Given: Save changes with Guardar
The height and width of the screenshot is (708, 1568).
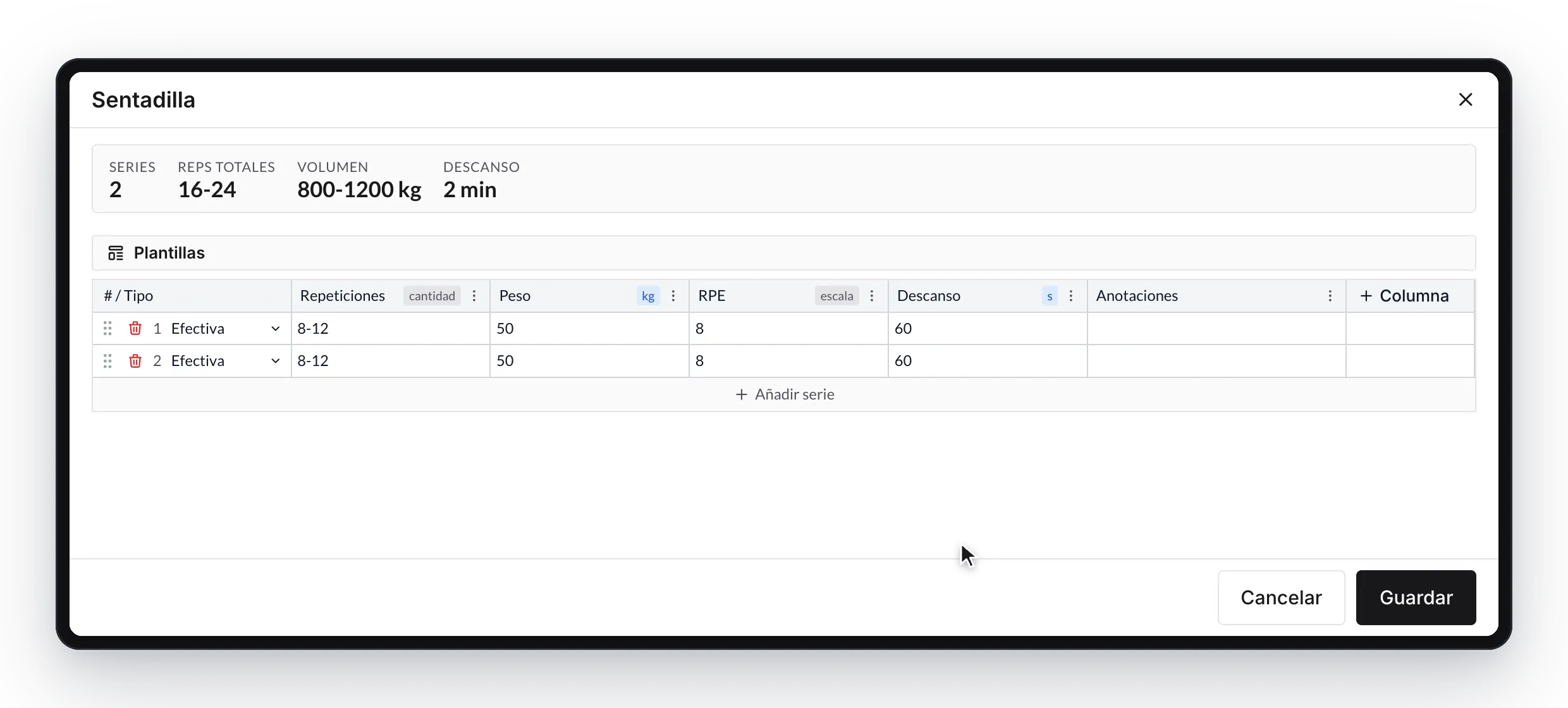Looking at the screenshot, I should pos(1416,597).
